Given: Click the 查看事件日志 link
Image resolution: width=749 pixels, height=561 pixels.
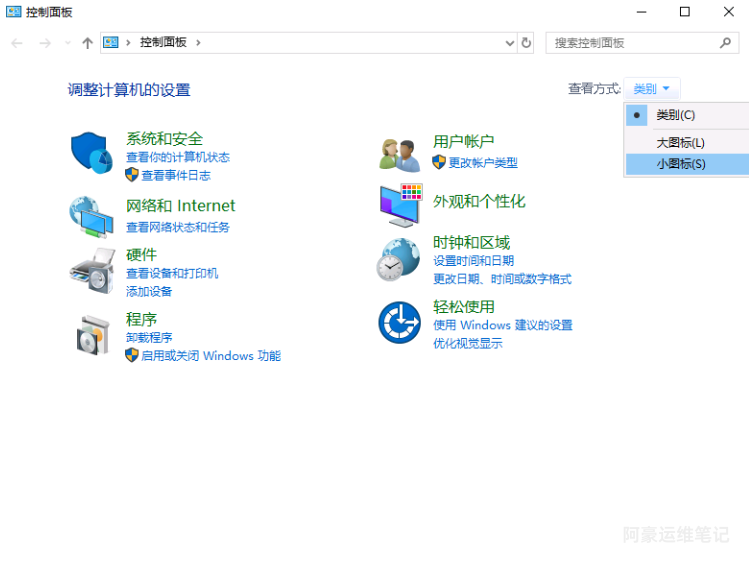Looking at the screenshot, I should coord(175,175).
